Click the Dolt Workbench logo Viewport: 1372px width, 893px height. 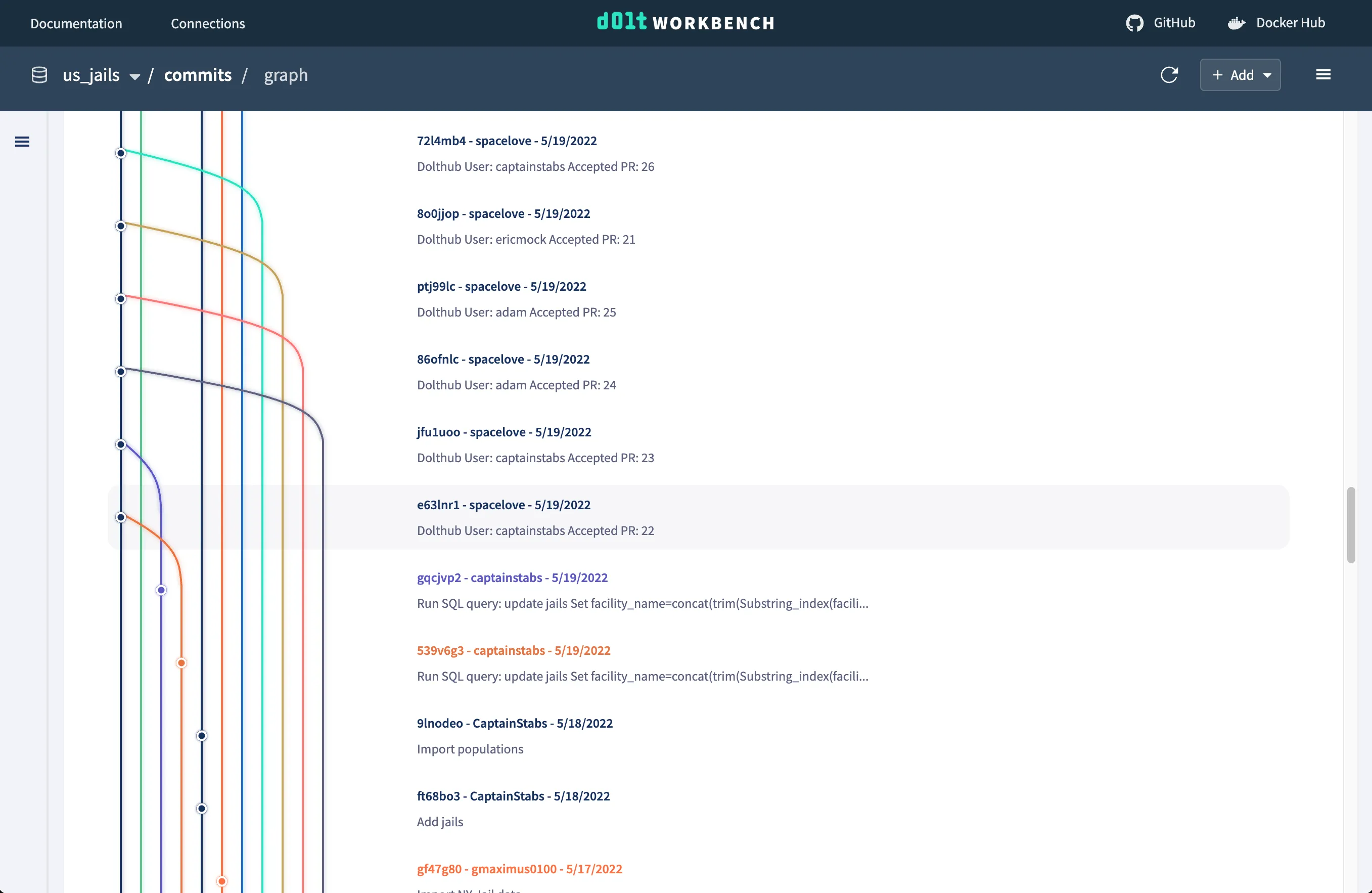(685, 23)
